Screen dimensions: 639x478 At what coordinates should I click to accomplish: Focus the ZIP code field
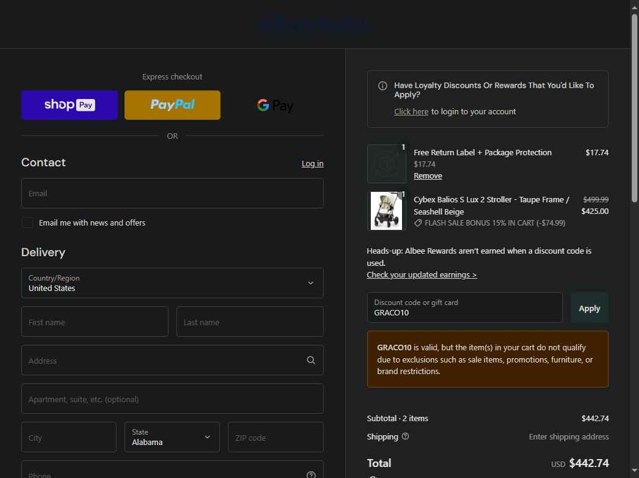tap(276, 437)
